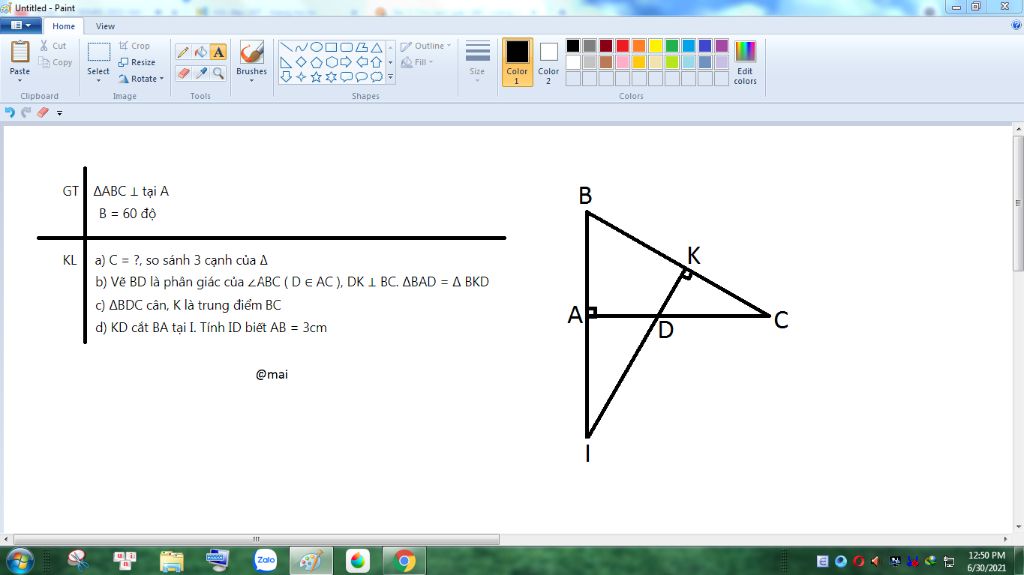
Task: Select the Pencil tool
Action: tap(183, 52)
